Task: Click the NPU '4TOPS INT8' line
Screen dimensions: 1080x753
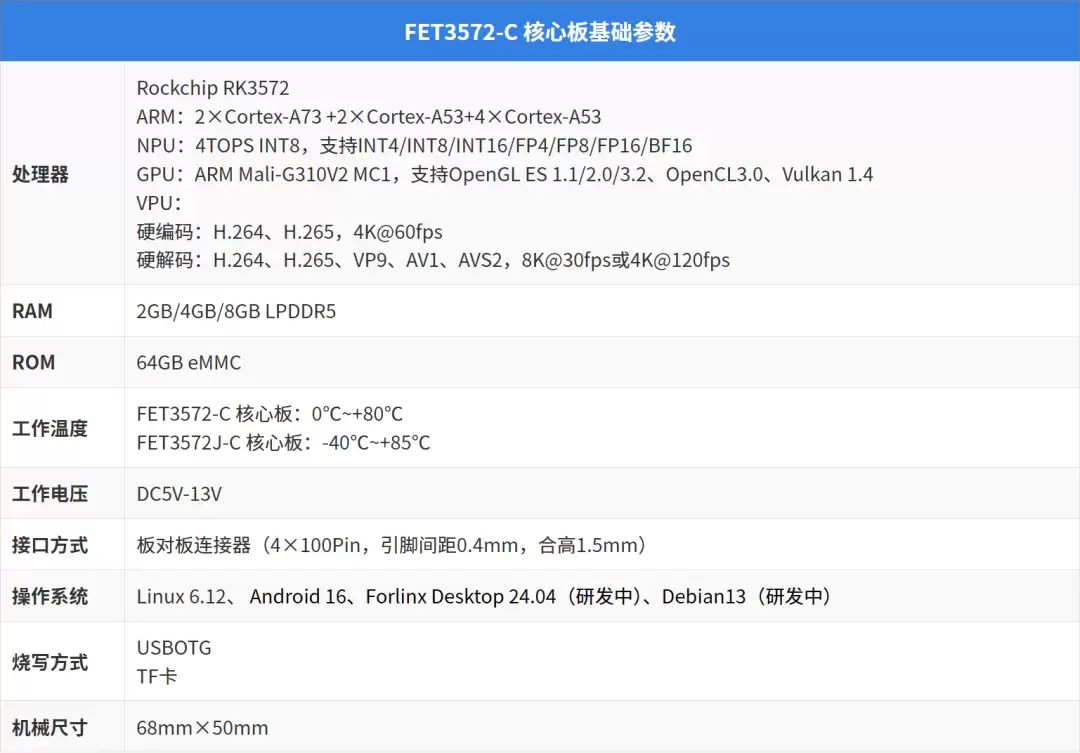Action: [x=414, y=145]
